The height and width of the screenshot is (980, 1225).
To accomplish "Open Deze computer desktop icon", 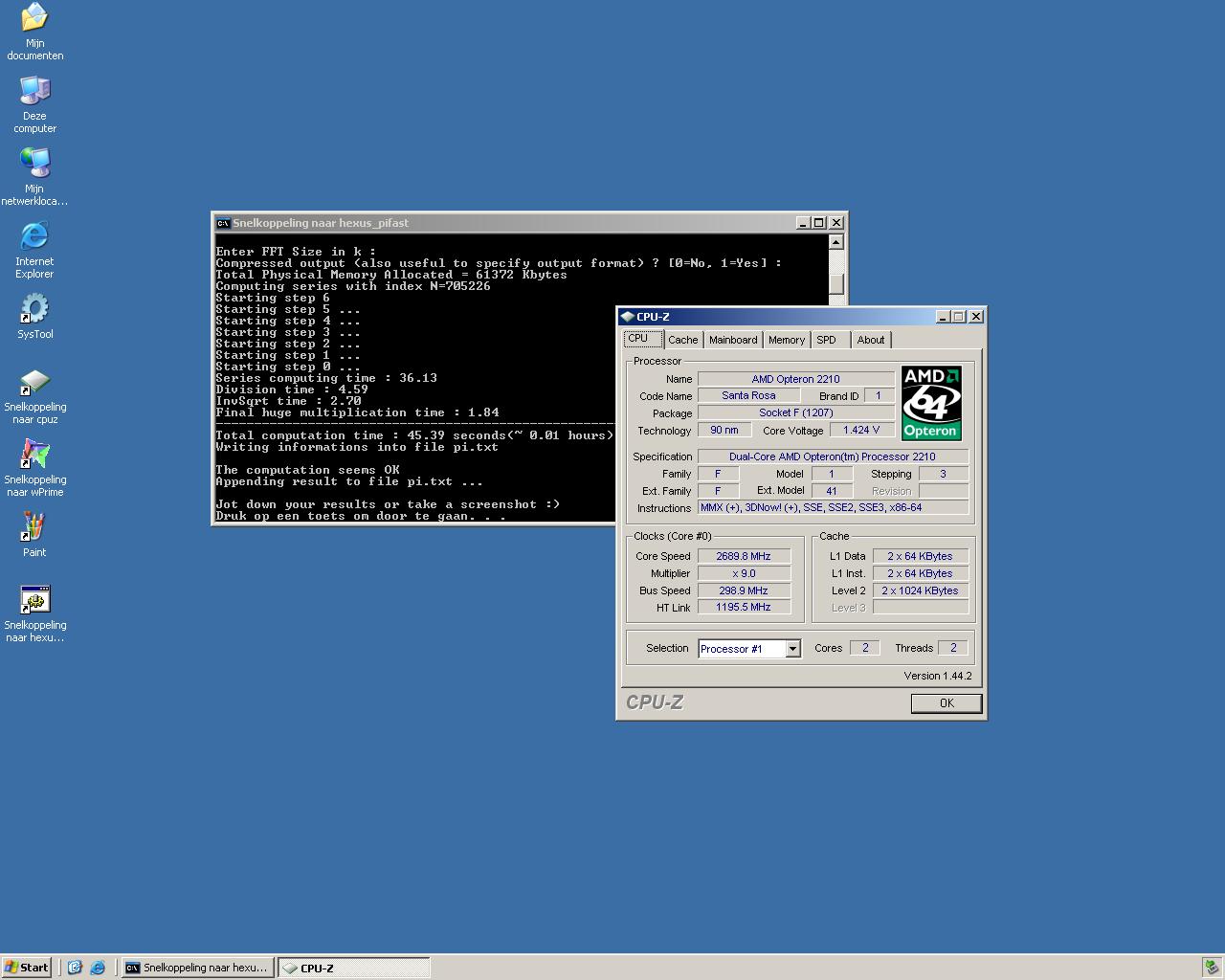I will pyautogui.click(x=34, y=103).
